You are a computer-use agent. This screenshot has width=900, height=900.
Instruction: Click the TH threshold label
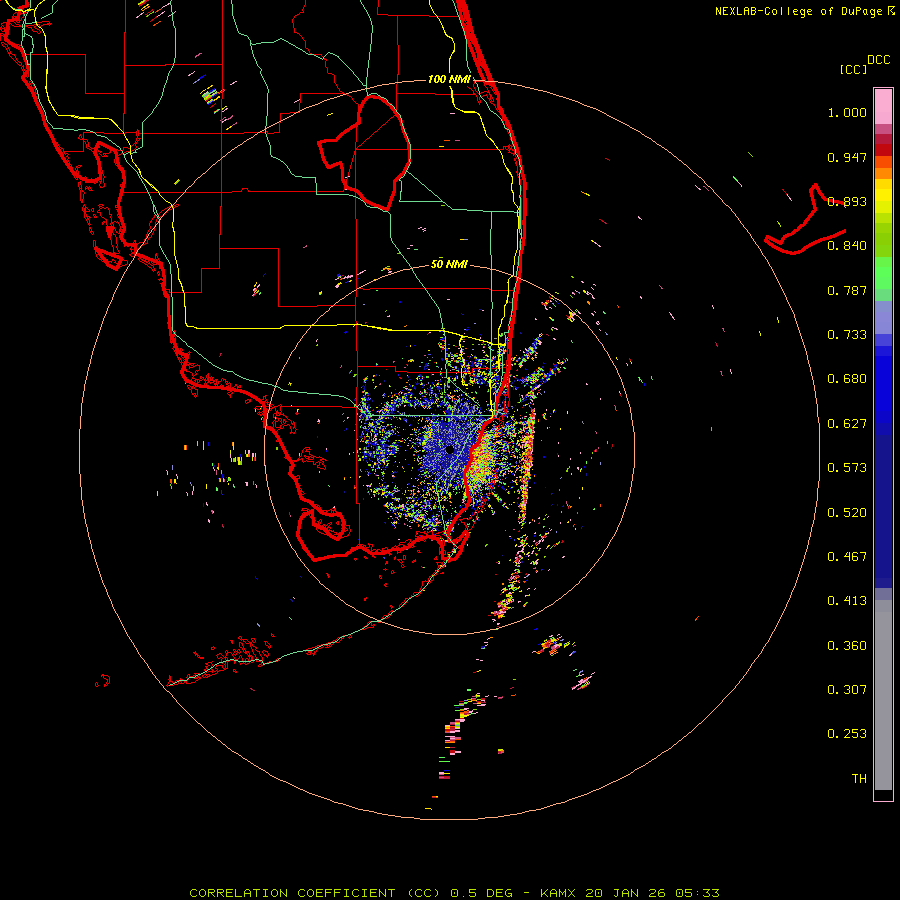859,779
